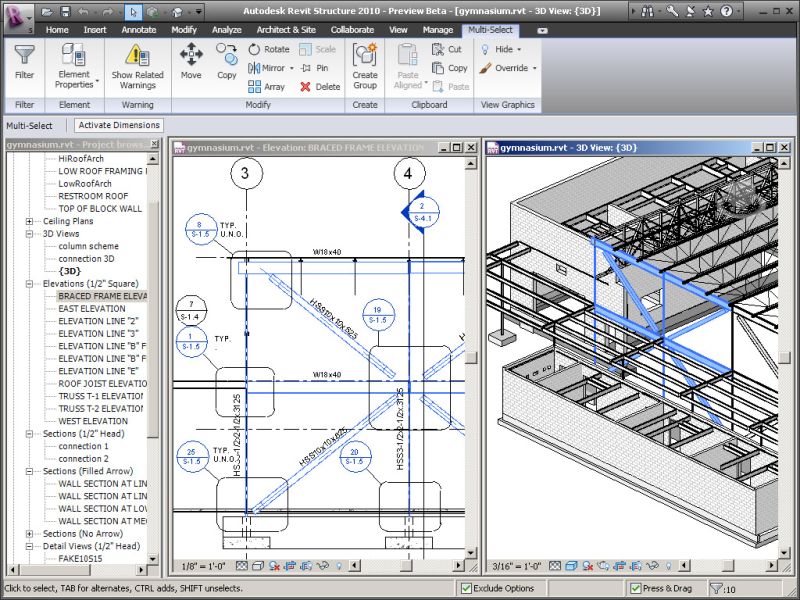This screenshot has height=600, width=800.
Task: Open Help with the question mark icon
Action: click(x=727, y=11)
